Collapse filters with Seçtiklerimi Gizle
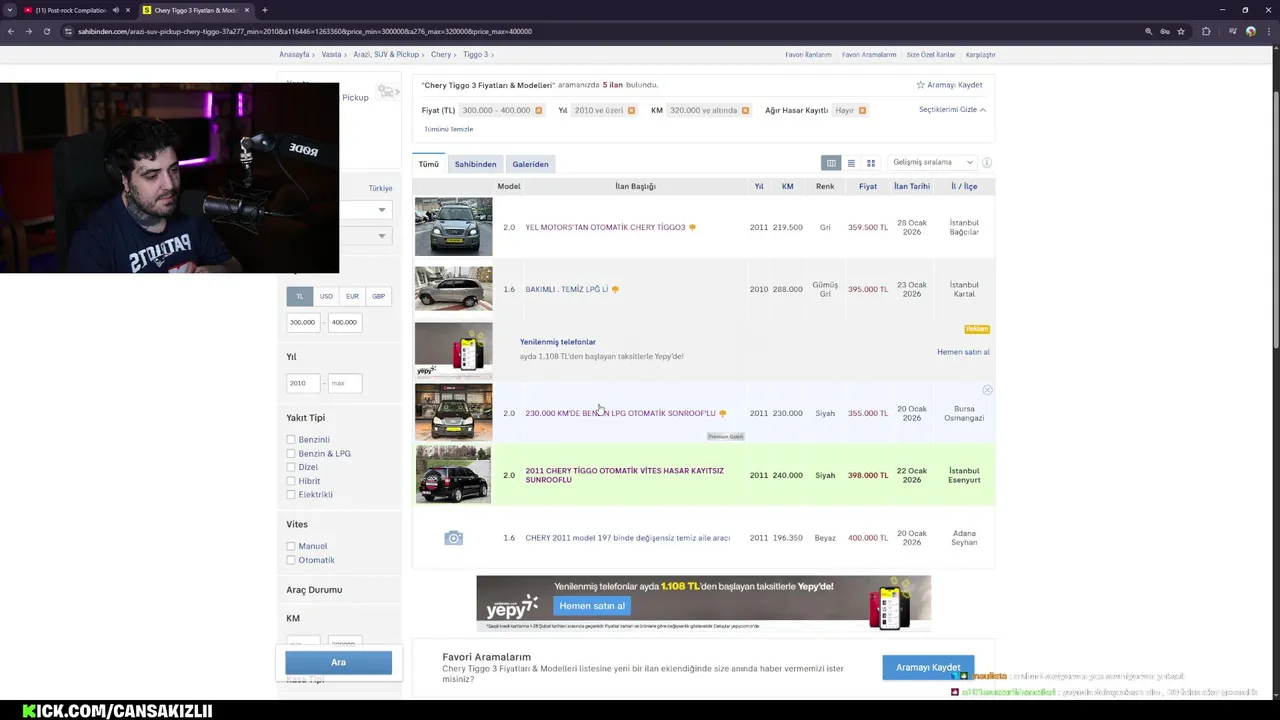 coord(952,109)
